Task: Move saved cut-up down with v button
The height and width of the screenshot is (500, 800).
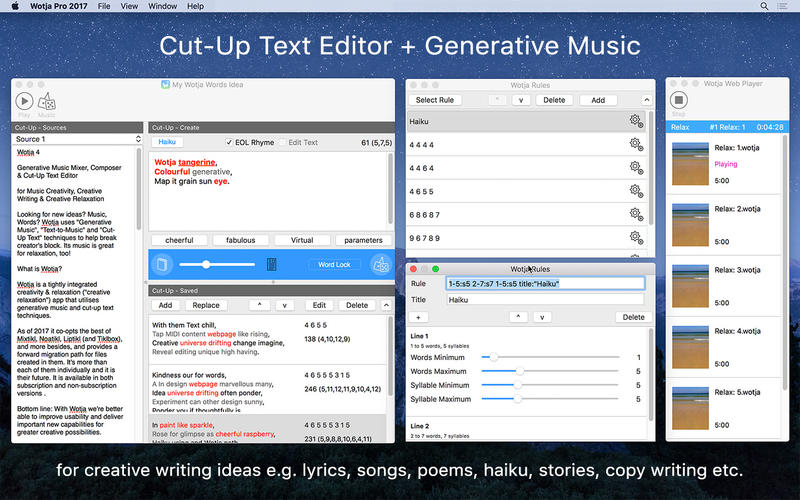Action: [285, 305]
